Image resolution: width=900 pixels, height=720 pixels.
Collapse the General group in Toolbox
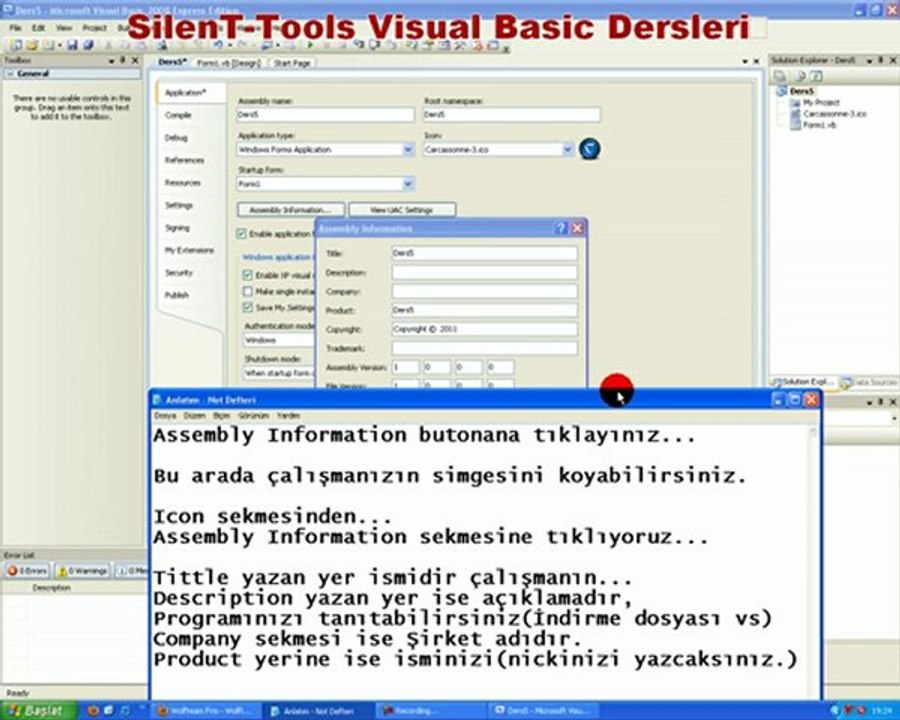coord(10,73)
